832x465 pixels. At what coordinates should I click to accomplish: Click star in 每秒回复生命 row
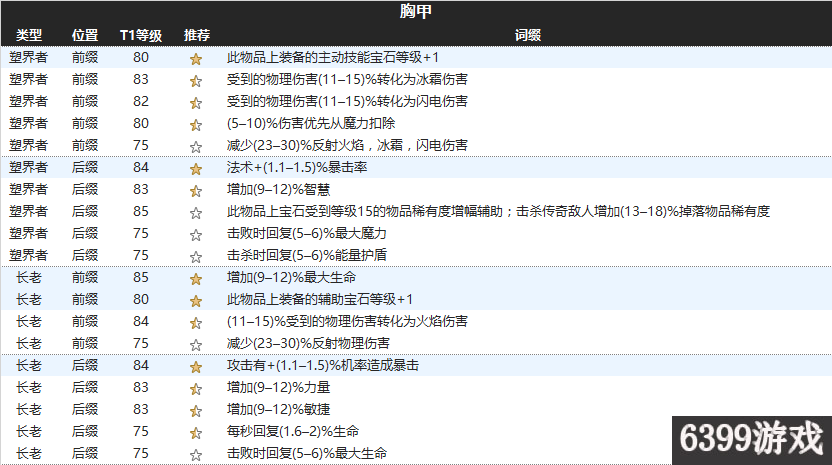(x=196, y=433)
